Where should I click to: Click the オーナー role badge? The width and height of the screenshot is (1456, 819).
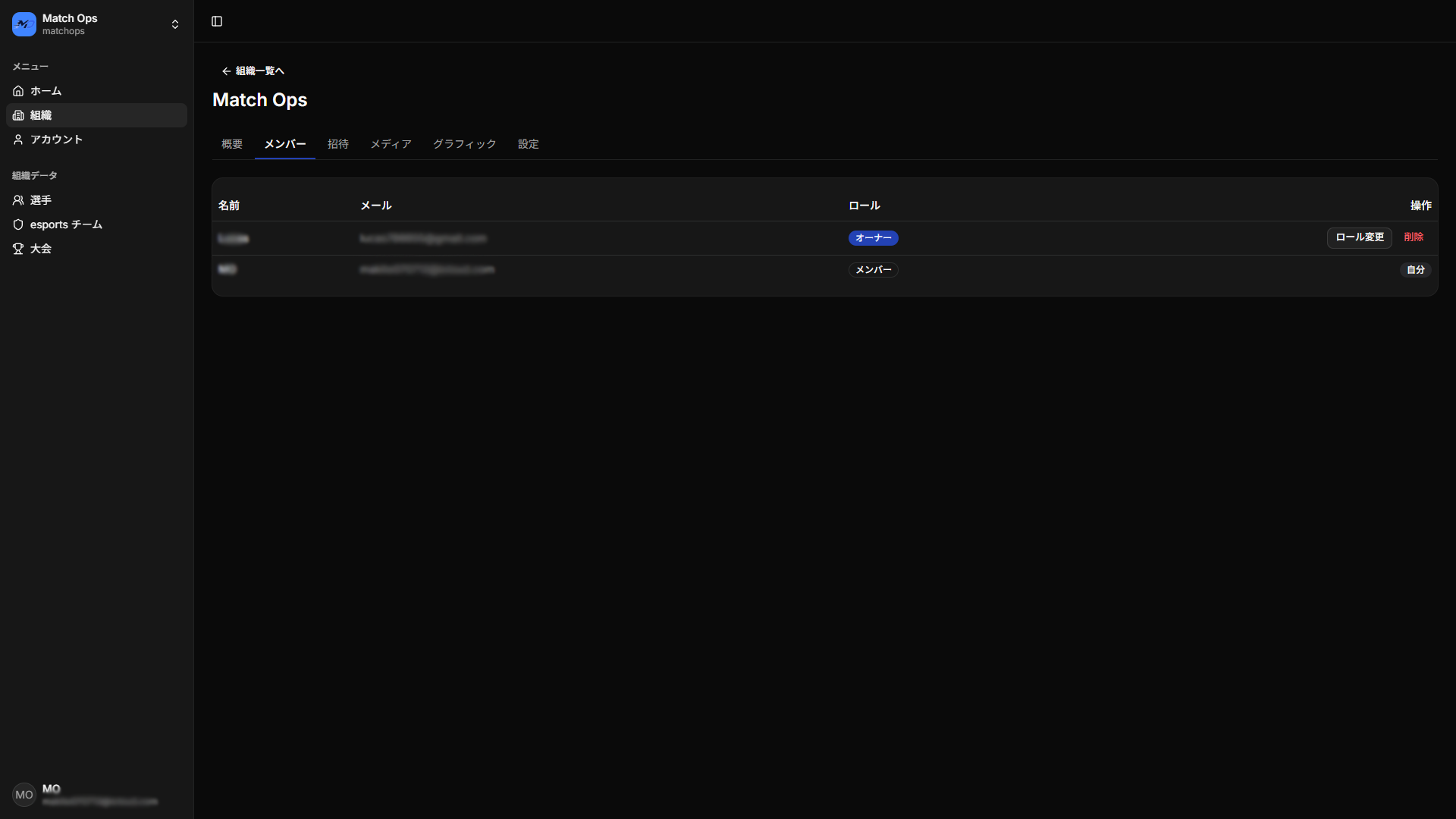874,238
